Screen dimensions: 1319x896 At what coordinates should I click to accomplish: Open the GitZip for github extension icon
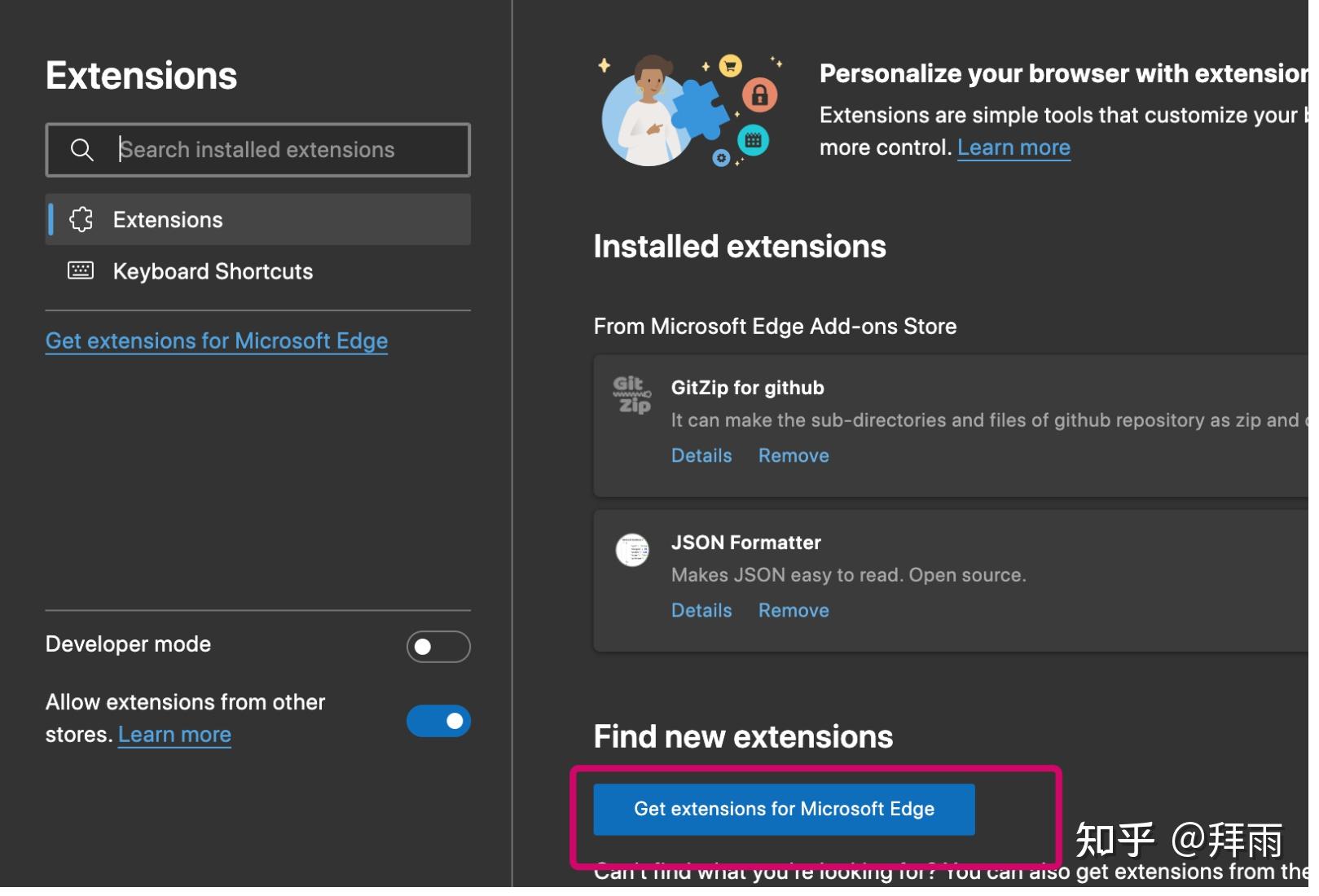[631, 394]
